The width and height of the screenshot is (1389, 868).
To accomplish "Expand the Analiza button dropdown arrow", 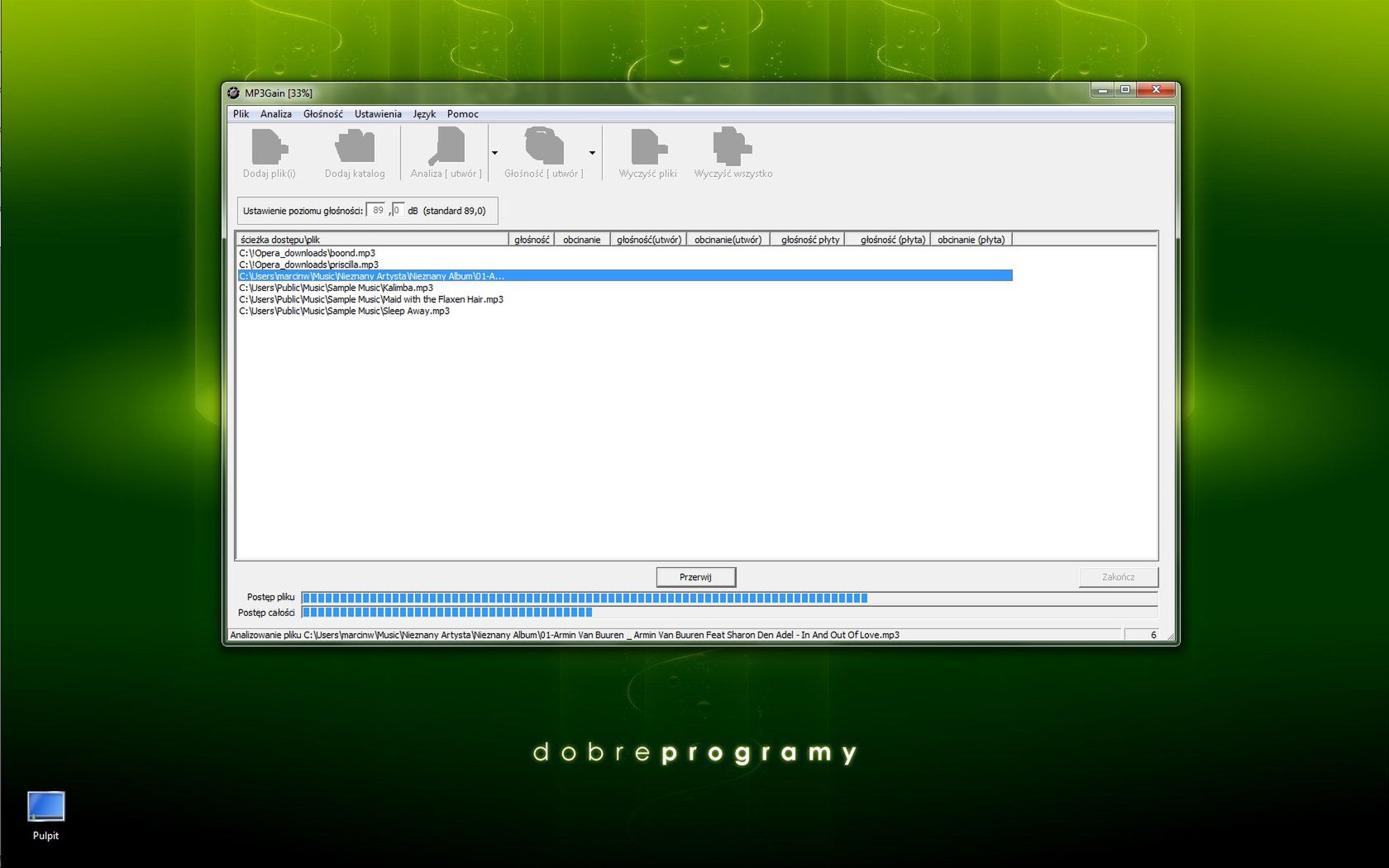I will pos(494,153).
